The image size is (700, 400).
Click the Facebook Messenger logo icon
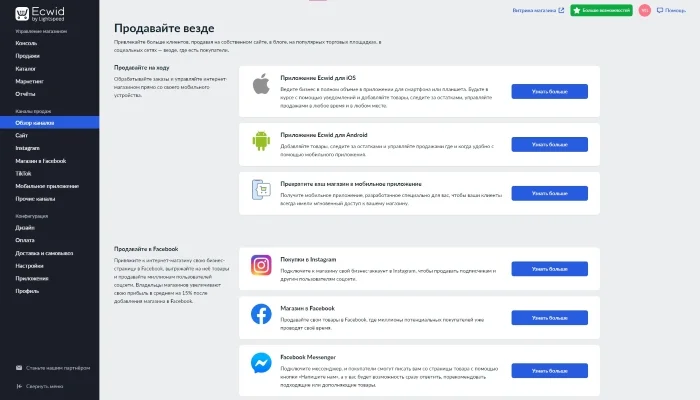pyautogui.click(x=261, y=363)
